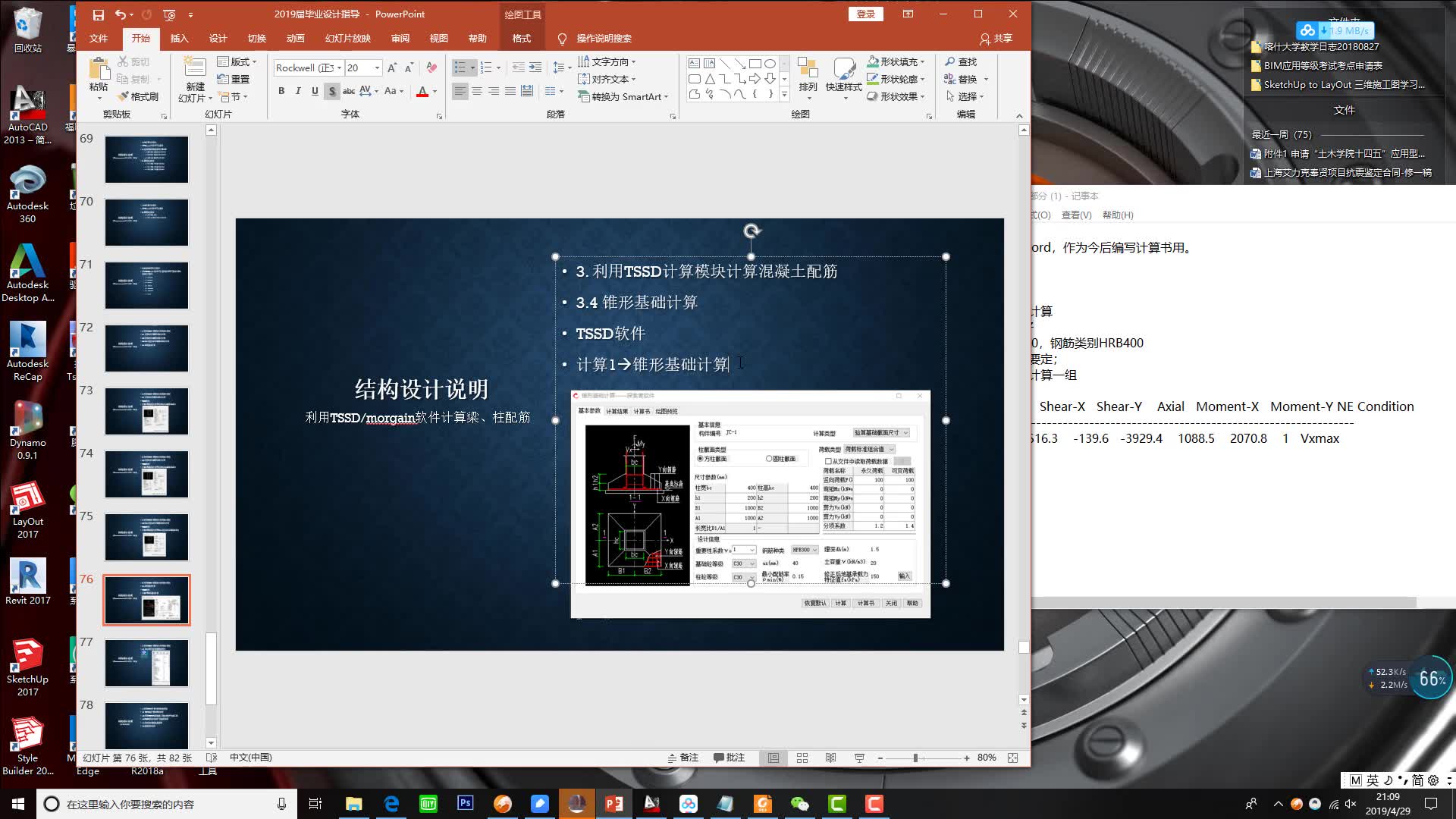
Task: Apply center alignment in 段落 group
Action: click(x=476, y=92)
